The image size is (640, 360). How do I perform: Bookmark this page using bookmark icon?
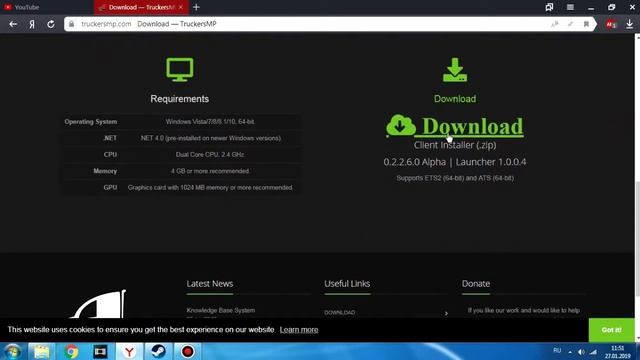[586, 24]
